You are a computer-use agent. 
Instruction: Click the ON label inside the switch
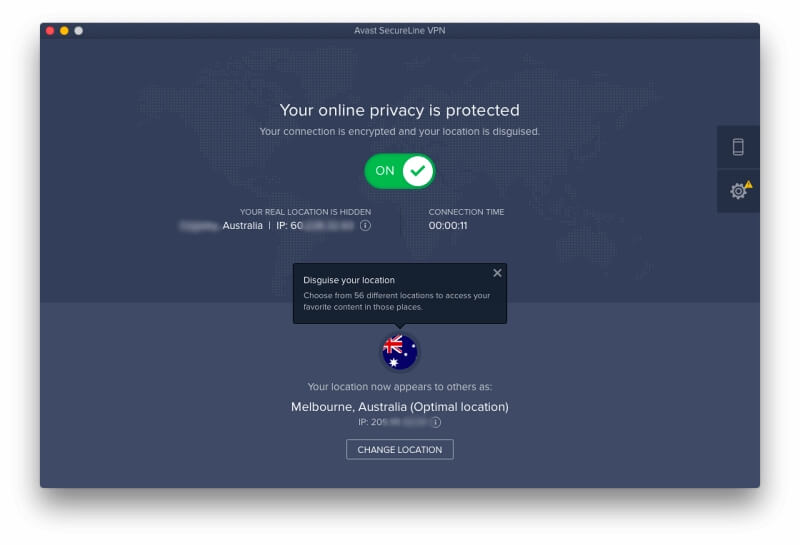click(x=385, y=171)
